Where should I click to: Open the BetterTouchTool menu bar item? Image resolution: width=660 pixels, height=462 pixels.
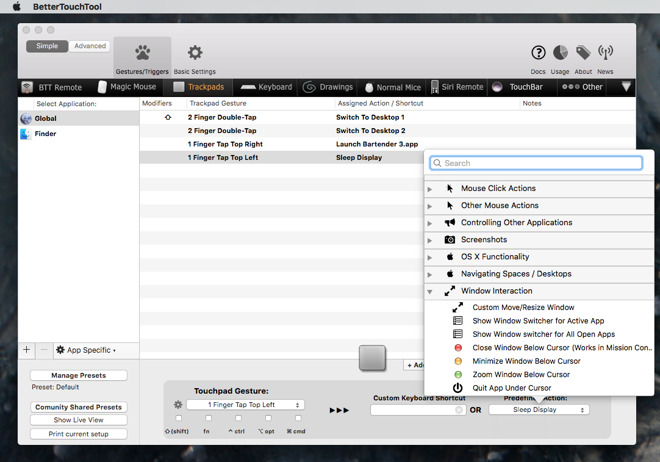(67, 6)
